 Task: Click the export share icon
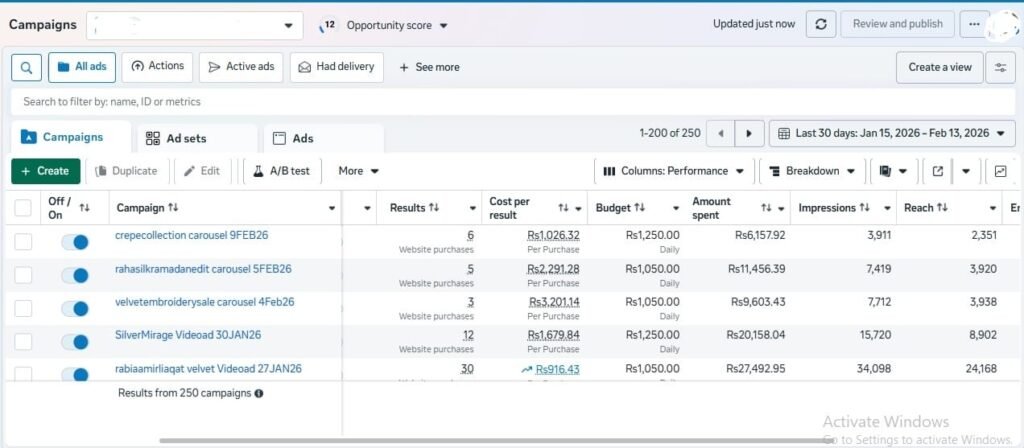pyautogui.click(x=937, y=171)
